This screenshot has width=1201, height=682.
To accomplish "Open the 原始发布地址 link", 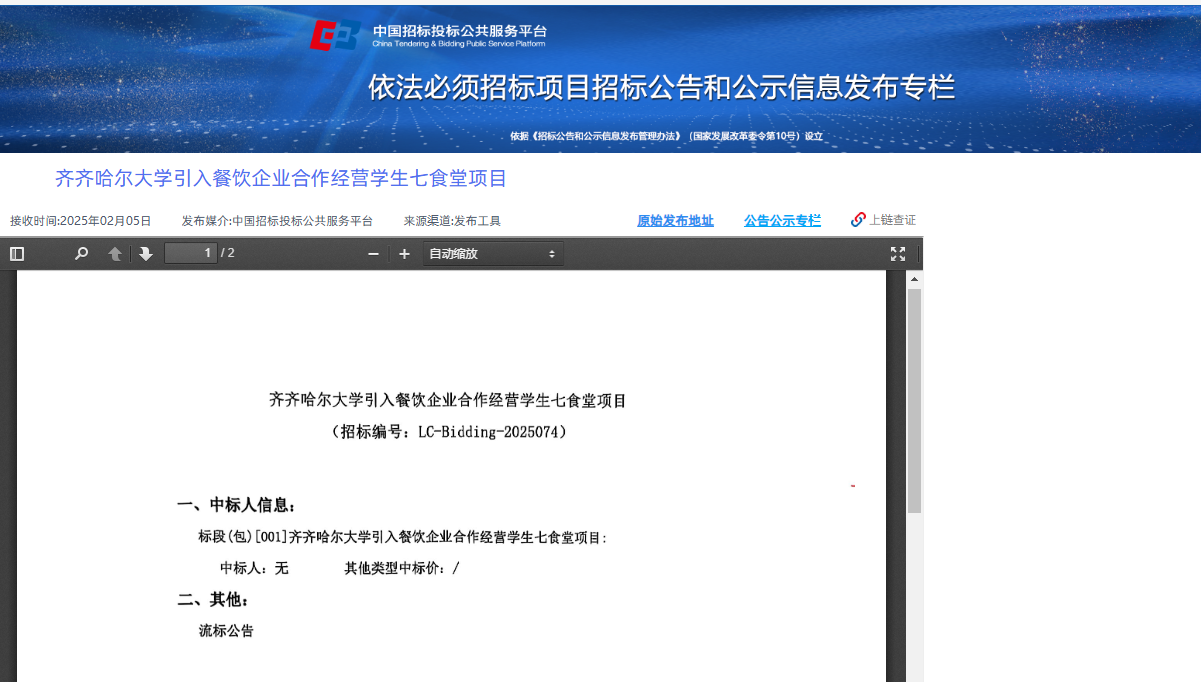I will click(x=675, y=221).
